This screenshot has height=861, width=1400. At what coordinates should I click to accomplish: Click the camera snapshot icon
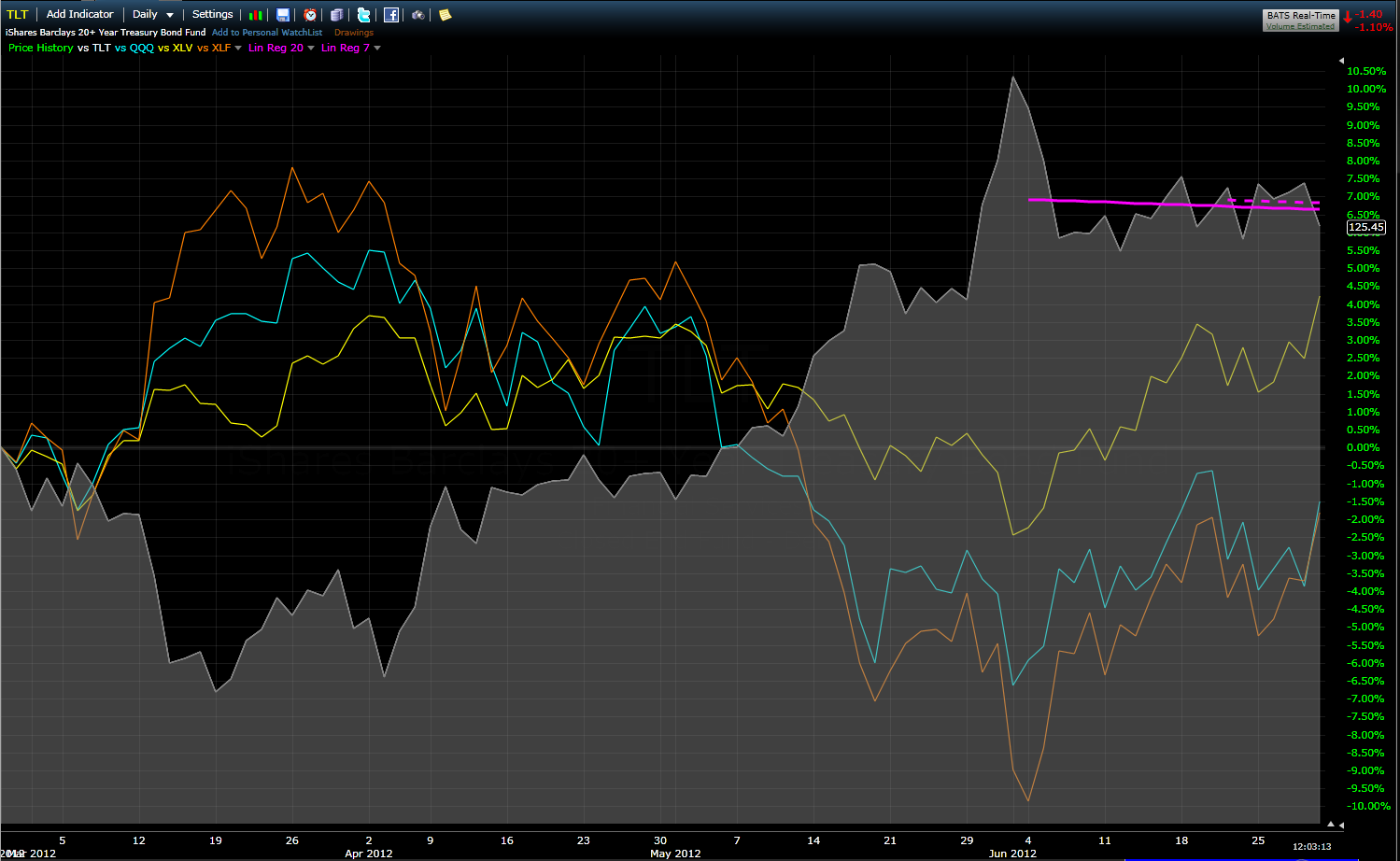point(418,15)
